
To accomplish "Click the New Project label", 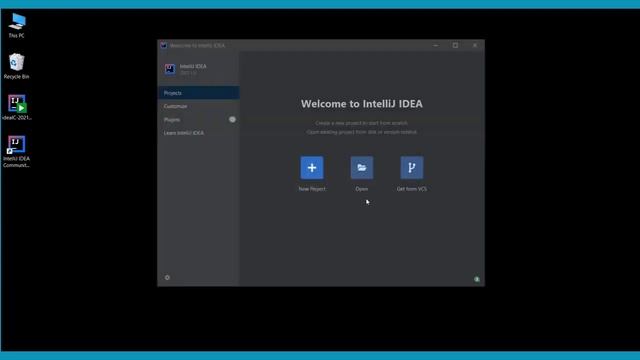I will pos(312,189).
